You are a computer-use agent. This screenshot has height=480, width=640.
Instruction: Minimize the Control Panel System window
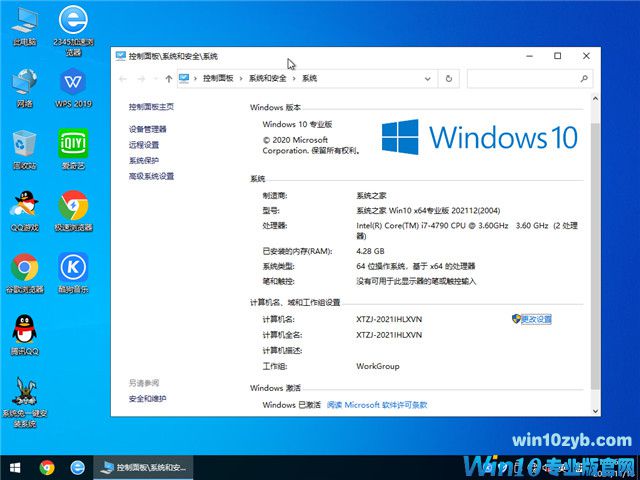530,56
